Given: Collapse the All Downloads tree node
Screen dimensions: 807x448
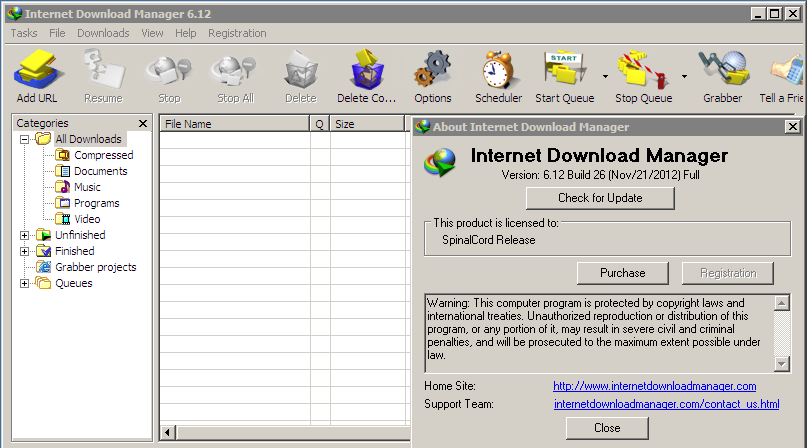Looking at the screenshot, I should tap(24, 140).
